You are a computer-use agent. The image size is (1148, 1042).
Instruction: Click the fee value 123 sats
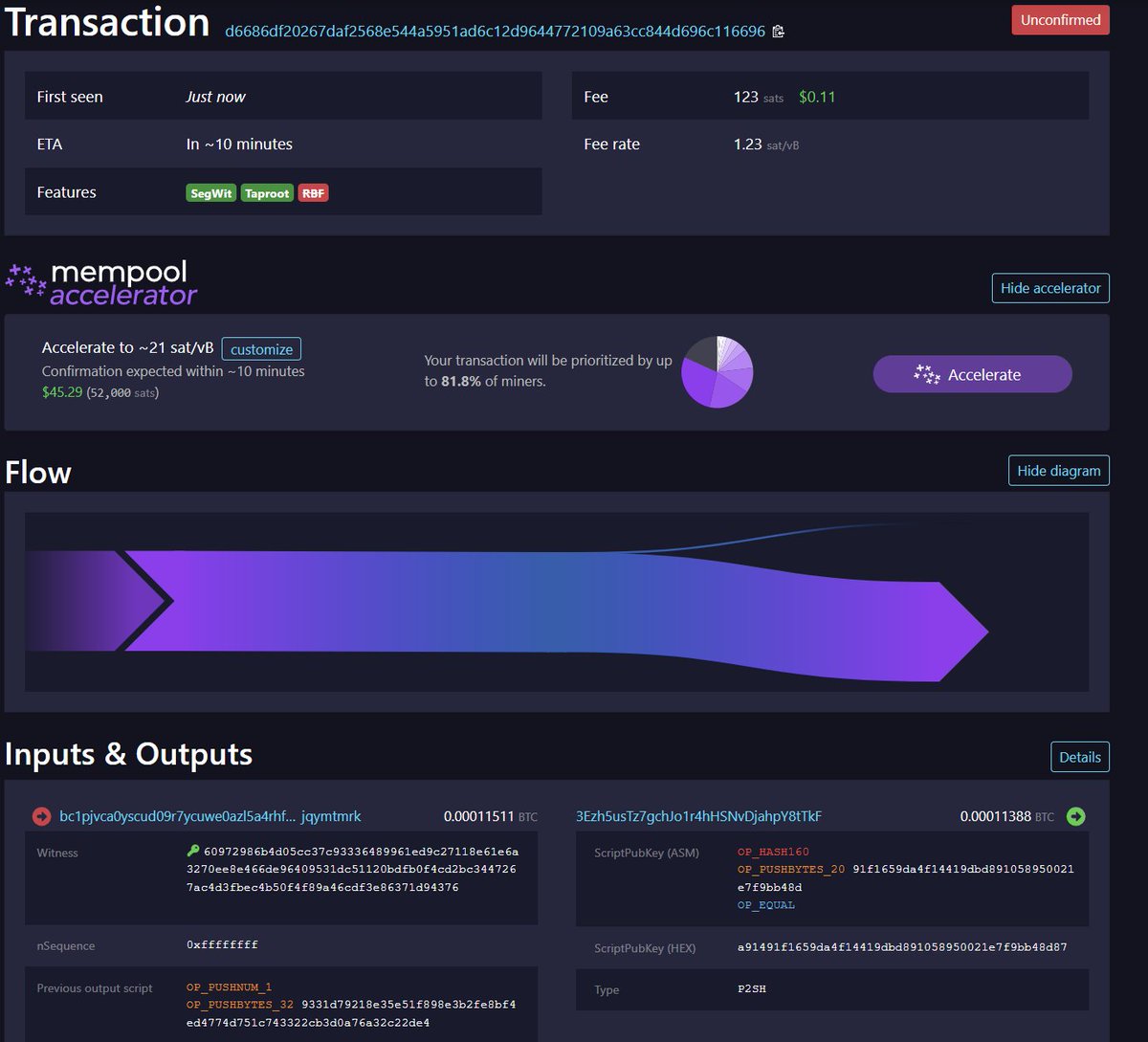(759, 97)
